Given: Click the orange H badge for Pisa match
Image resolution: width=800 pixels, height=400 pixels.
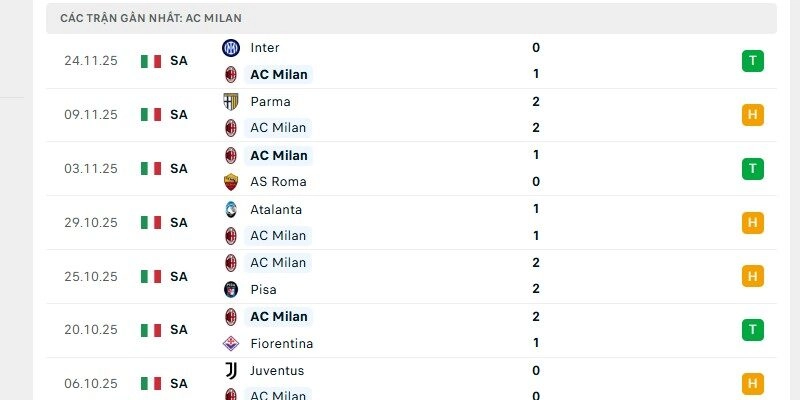Looking at the screenshot, I should [753, 276].
